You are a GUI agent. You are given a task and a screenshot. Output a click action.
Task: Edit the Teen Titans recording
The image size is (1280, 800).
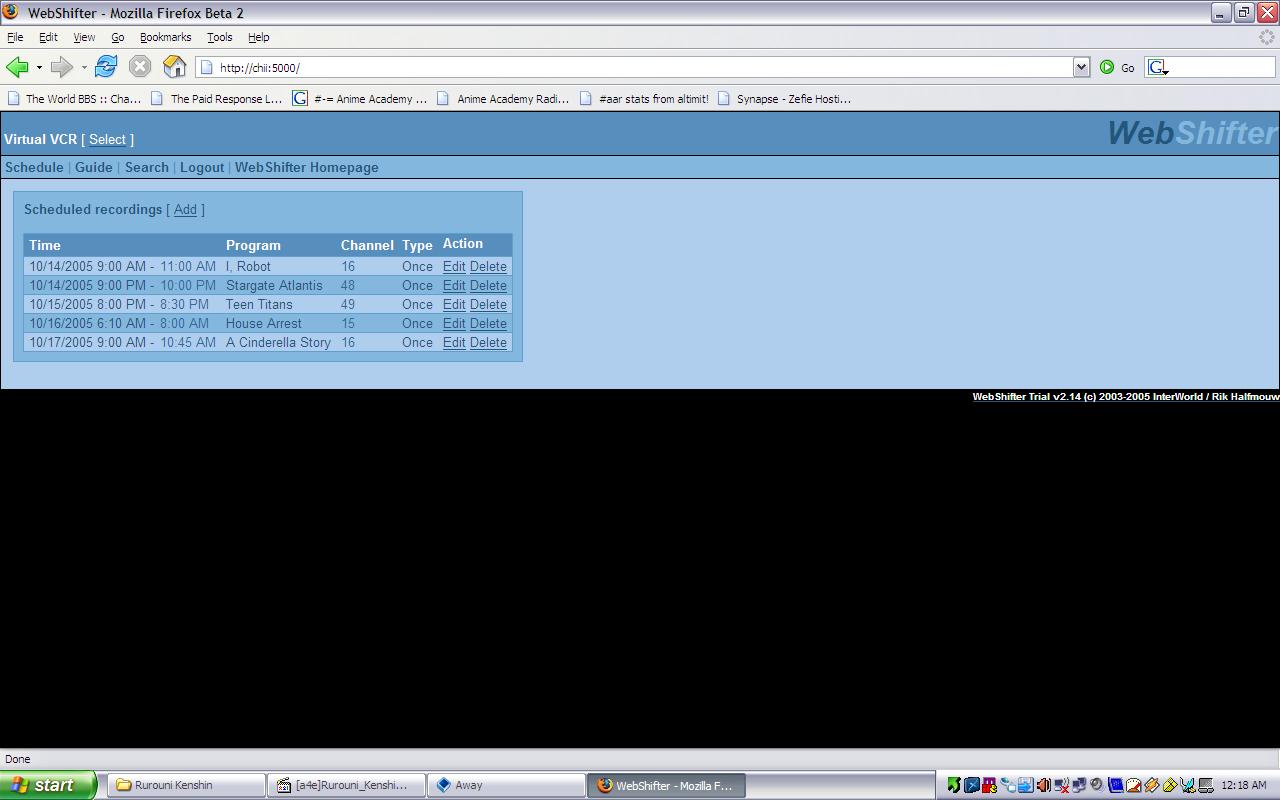pyautogui.click(x=454, y=304)
